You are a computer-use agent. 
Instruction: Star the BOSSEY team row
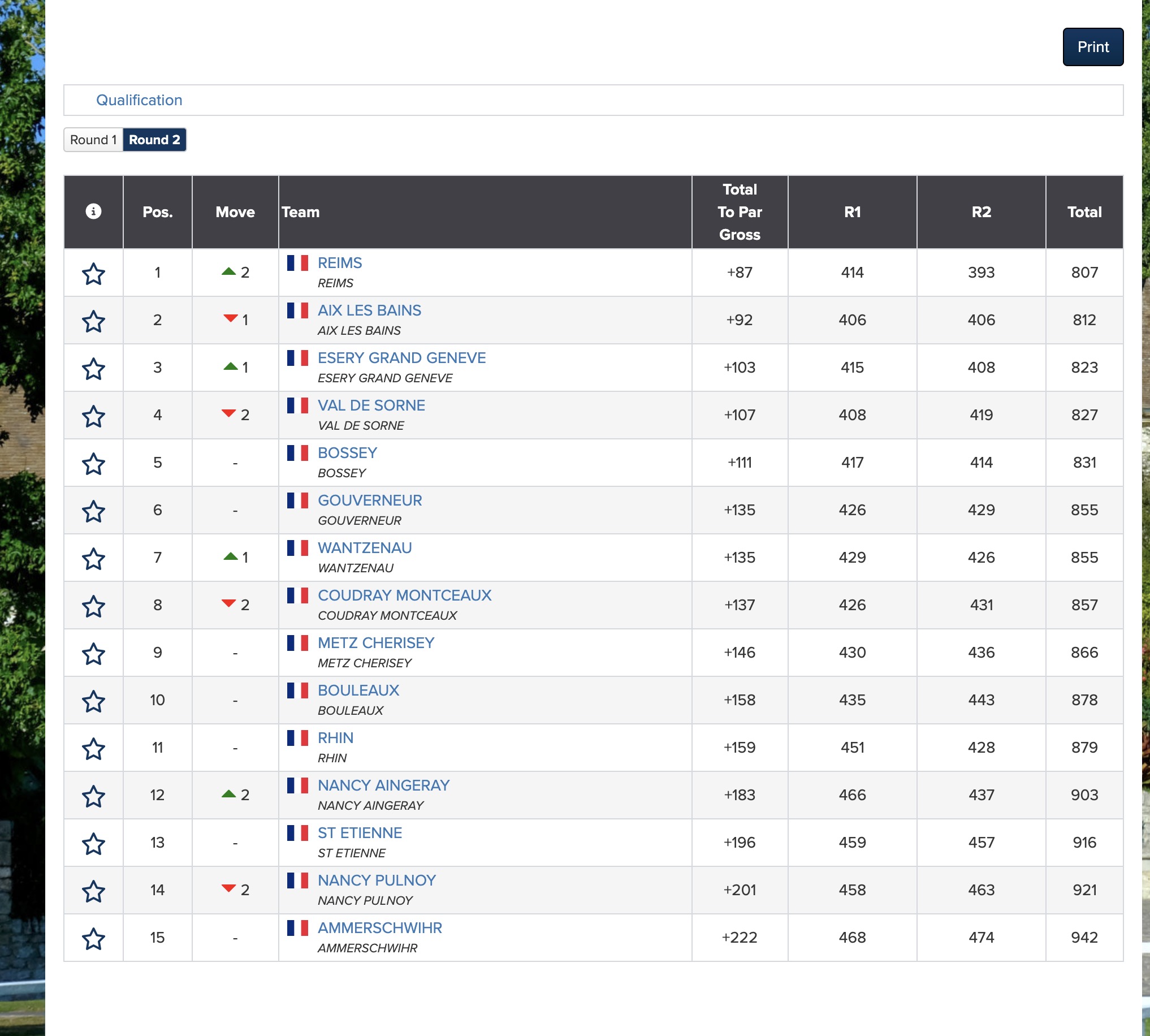coord(93,464)
